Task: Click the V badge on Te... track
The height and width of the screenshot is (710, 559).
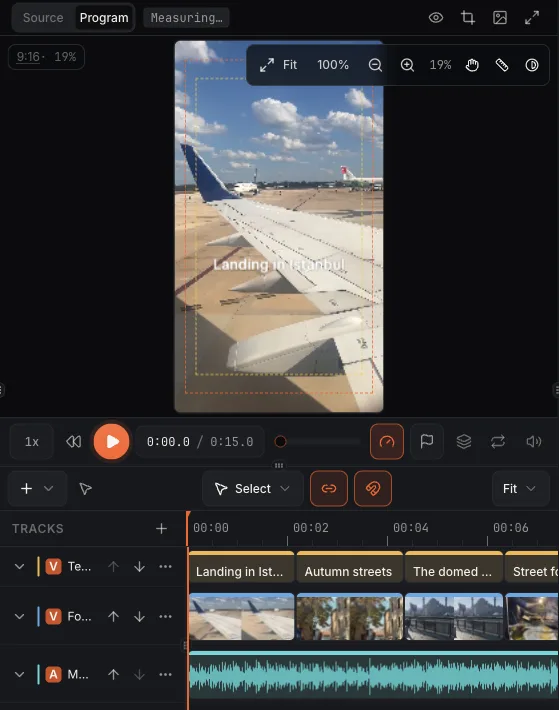Action: (x=53, y=566)
